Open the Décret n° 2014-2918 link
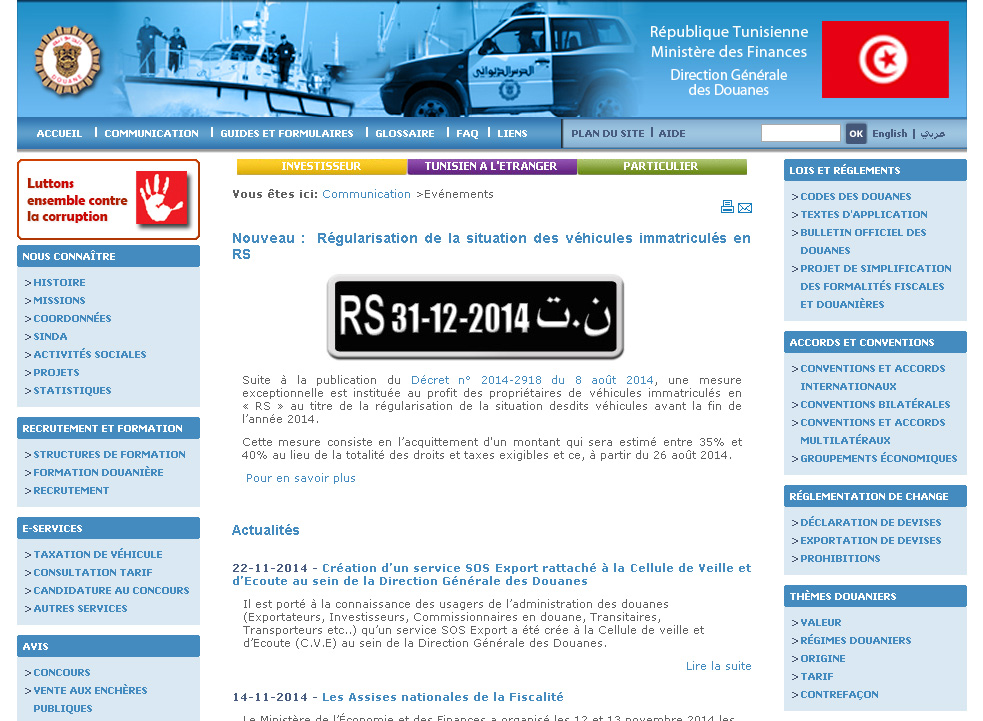 coord(532,380)
